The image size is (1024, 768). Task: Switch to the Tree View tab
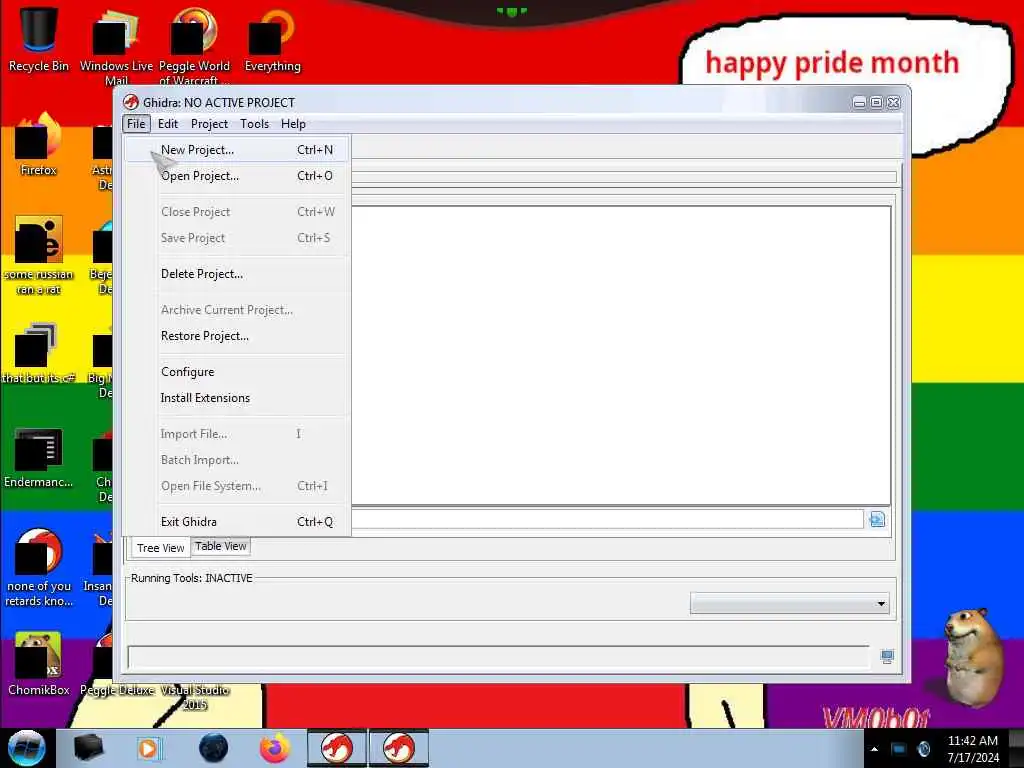click(x=160, y=548)
